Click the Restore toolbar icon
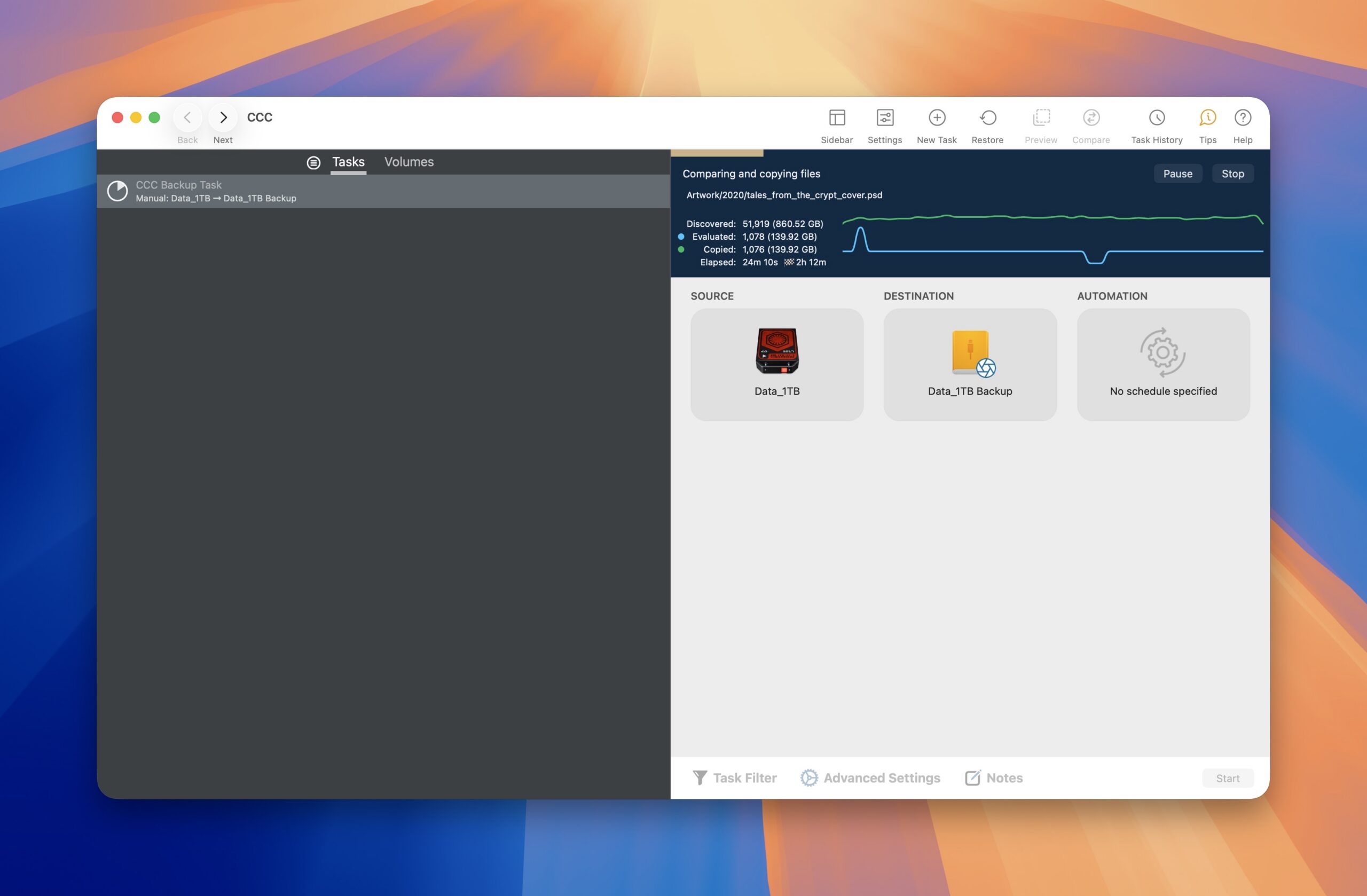 (987, 118)
